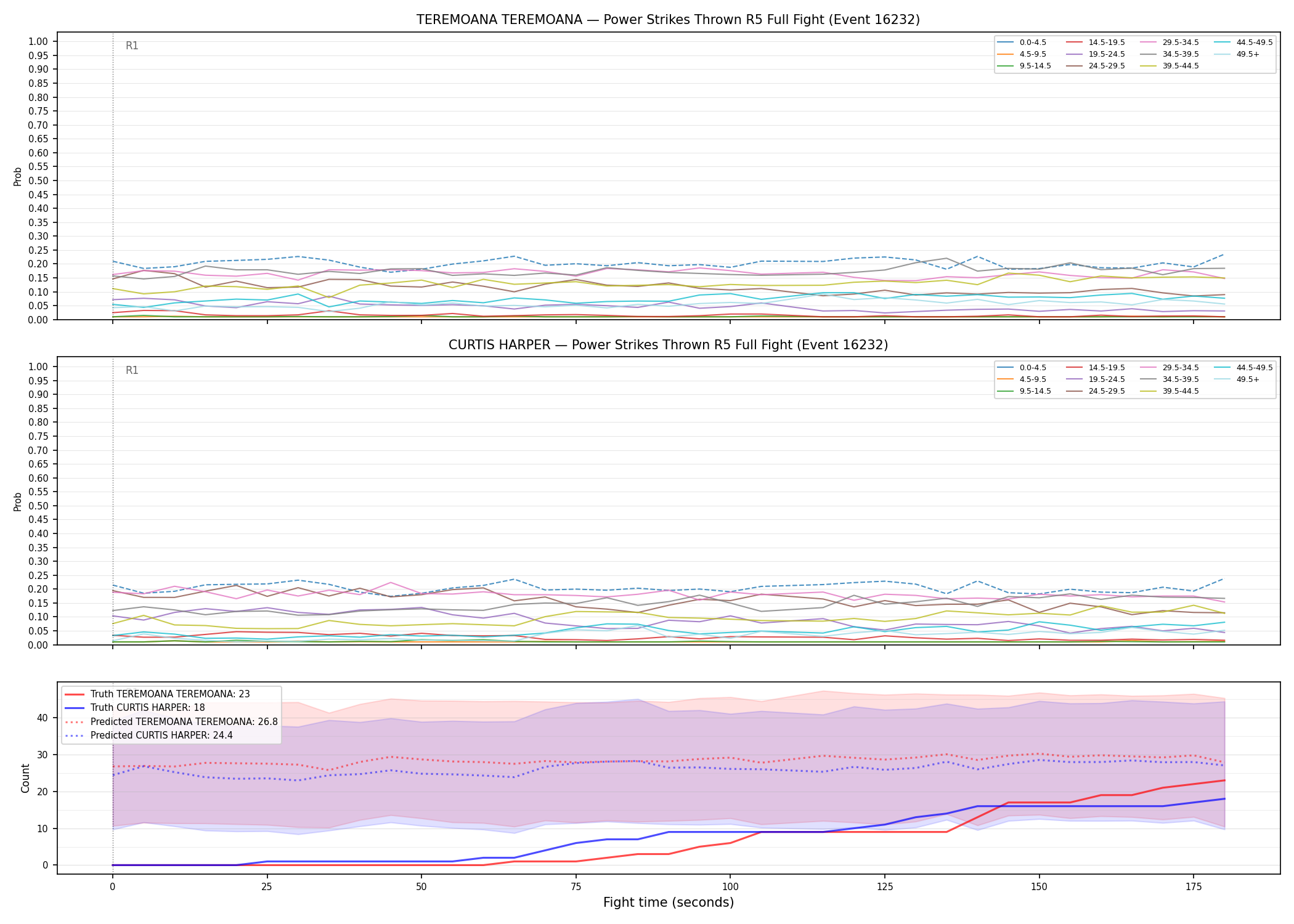Select "49.5+" legend entry in TEREMOANA chart

click(1237, 54)
